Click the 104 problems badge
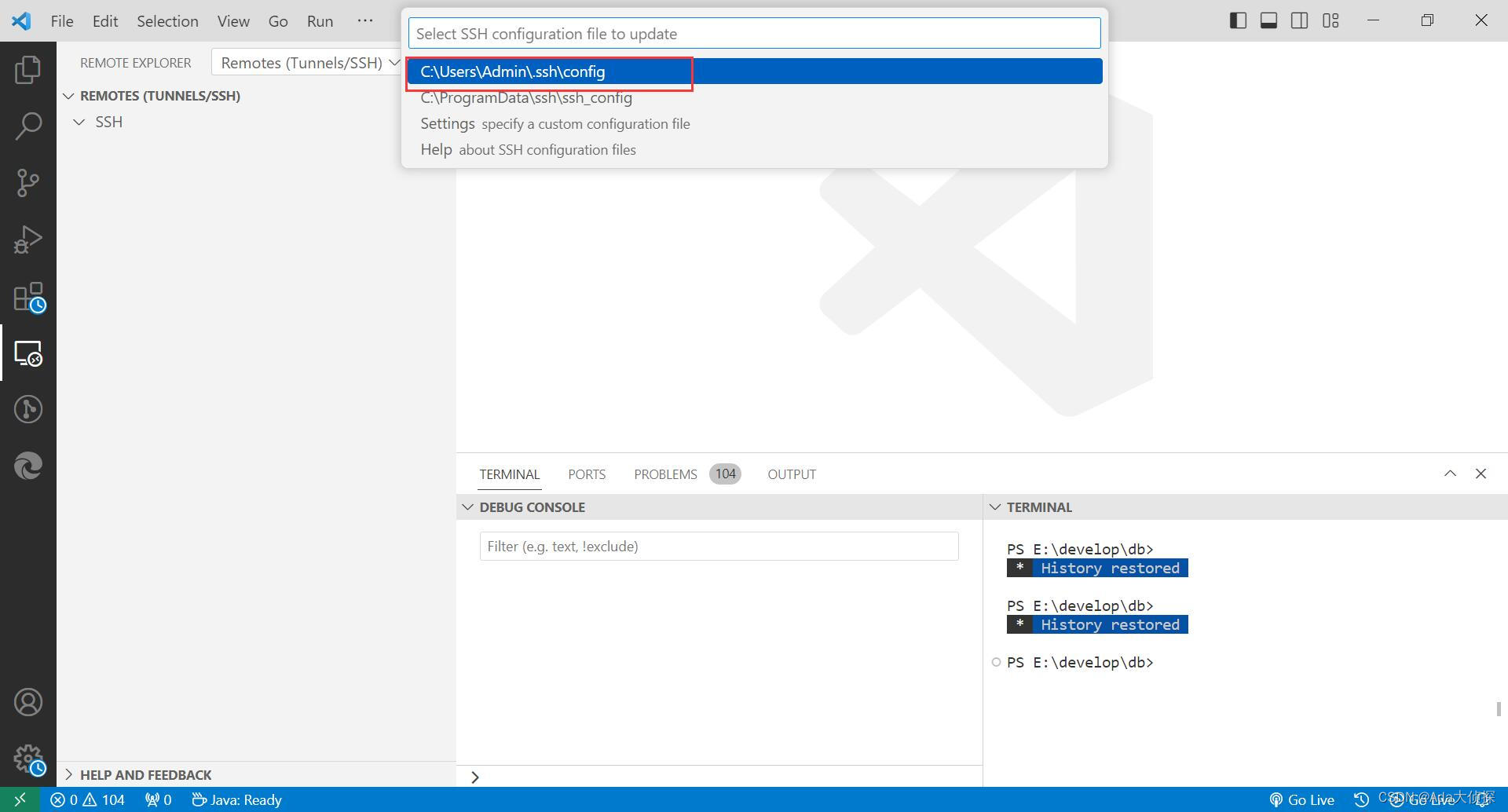The height and width of the screenshot is (812, 1508). coord(725,474)
